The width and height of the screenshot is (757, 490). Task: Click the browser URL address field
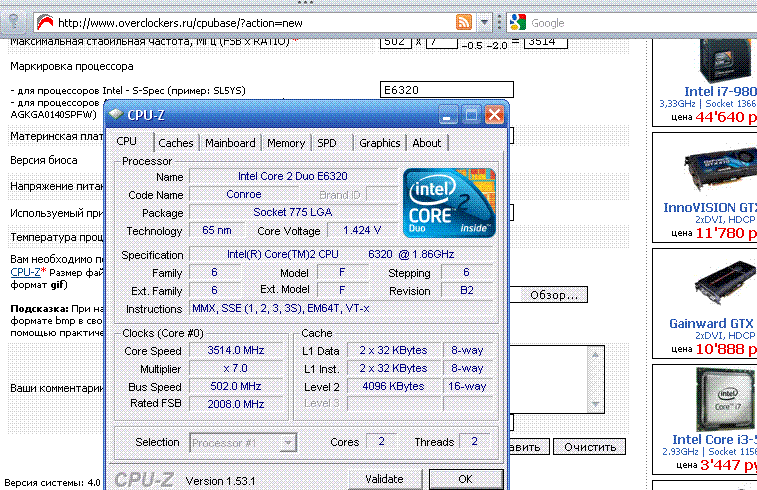pyautogui.click(x=253, y=23)
